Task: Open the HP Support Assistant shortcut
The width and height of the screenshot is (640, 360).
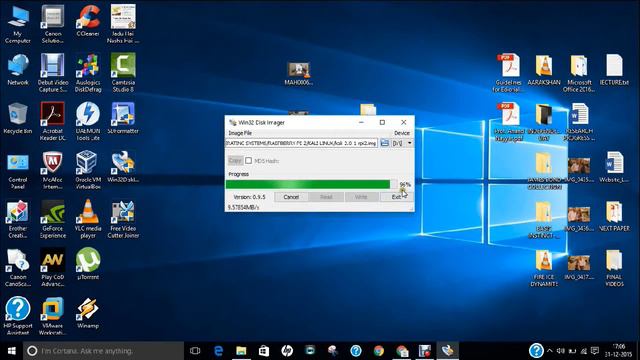Action: point(18,316)
